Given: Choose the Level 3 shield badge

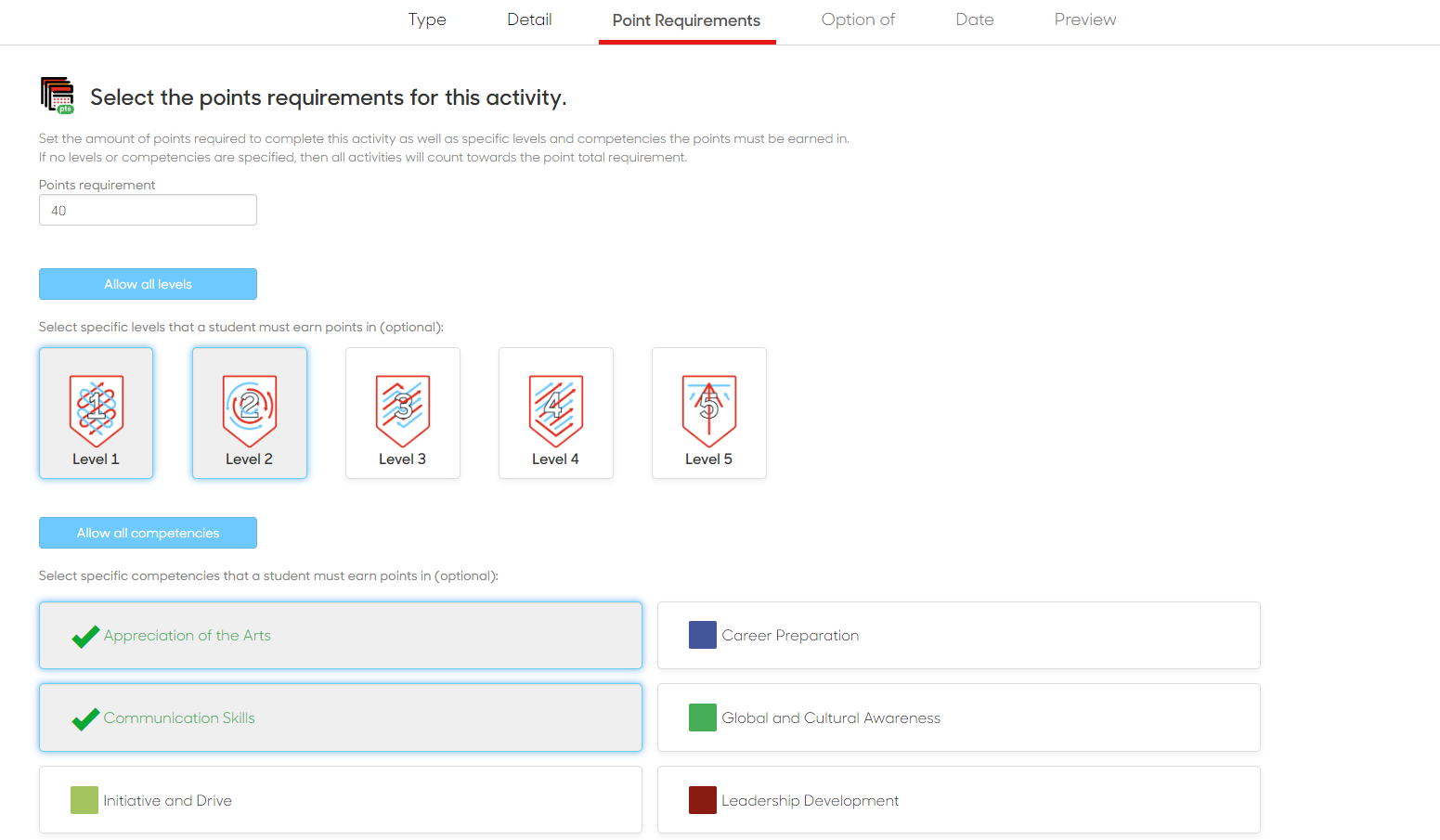Looking at the screenshot, I should (403, 410).
